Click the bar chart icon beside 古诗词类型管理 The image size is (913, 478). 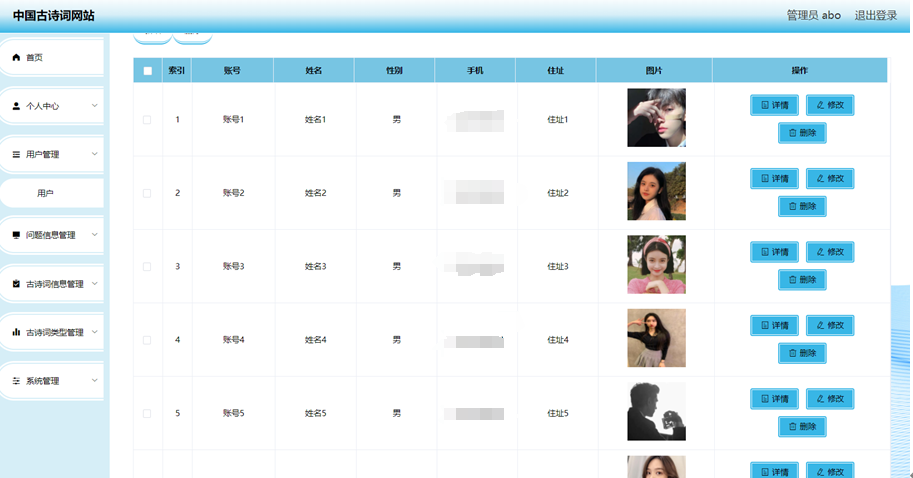coord(16,332)
